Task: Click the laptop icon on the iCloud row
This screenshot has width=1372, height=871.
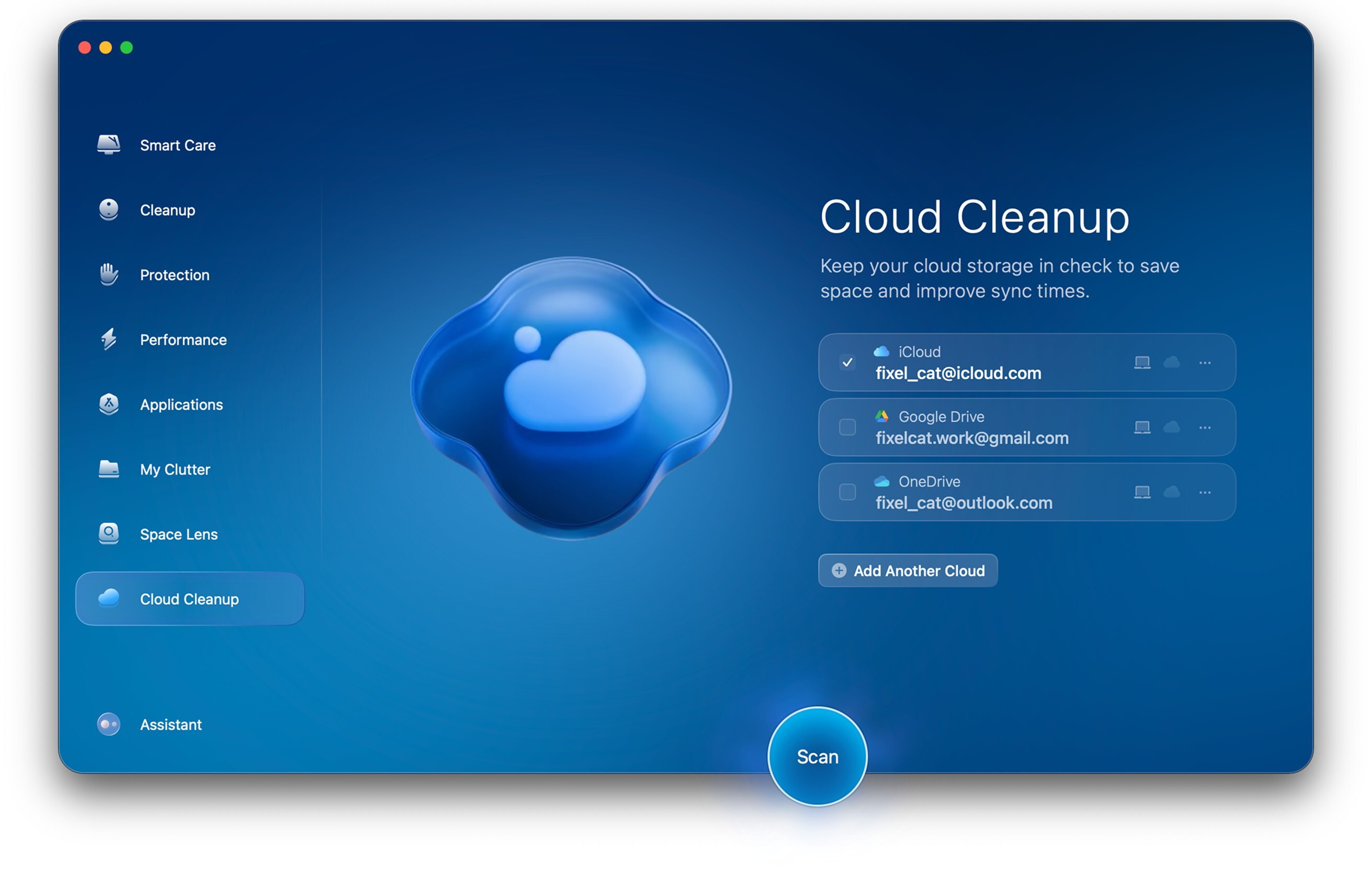Action: coord(1141,363)
